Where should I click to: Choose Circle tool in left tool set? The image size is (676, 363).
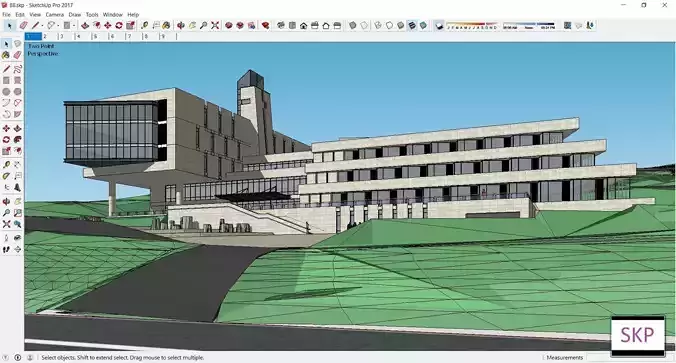click(6, 91)
